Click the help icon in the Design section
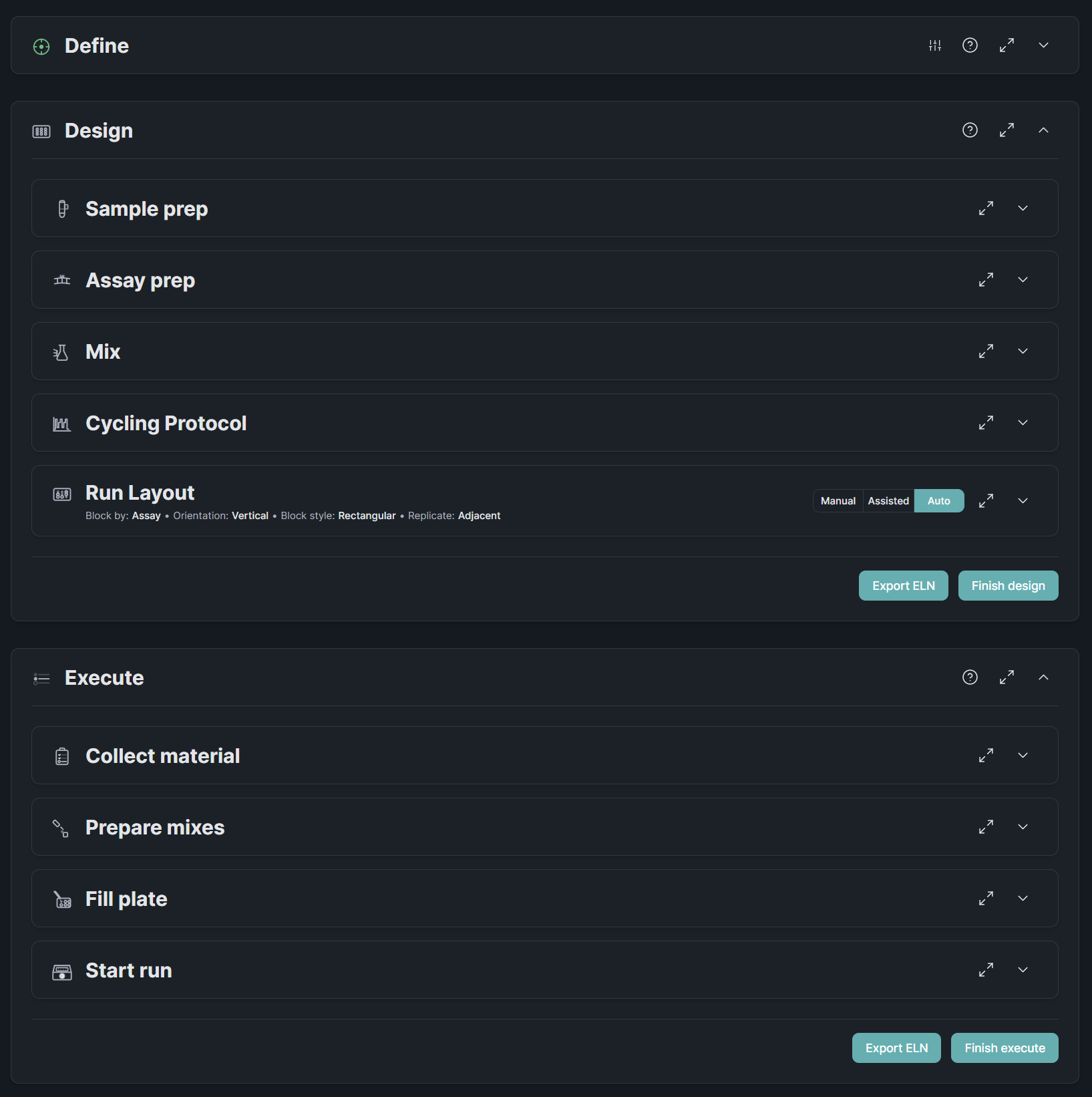This screenshot has height=1097, width=1092. (x=970, y=130)
